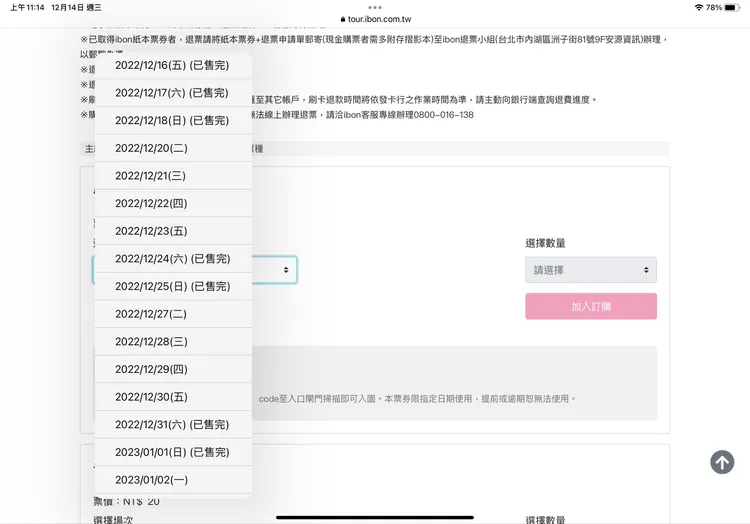
Task: Select 2022/12/20(二) from the date list
Action: (172, 148)
